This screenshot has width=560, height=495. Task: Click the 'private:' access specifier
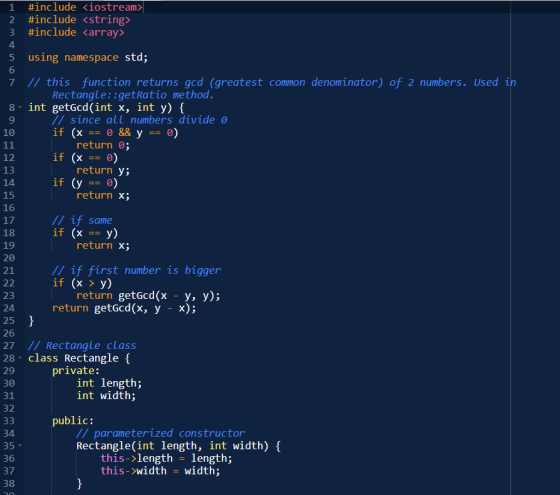click(x=76, y=371)
